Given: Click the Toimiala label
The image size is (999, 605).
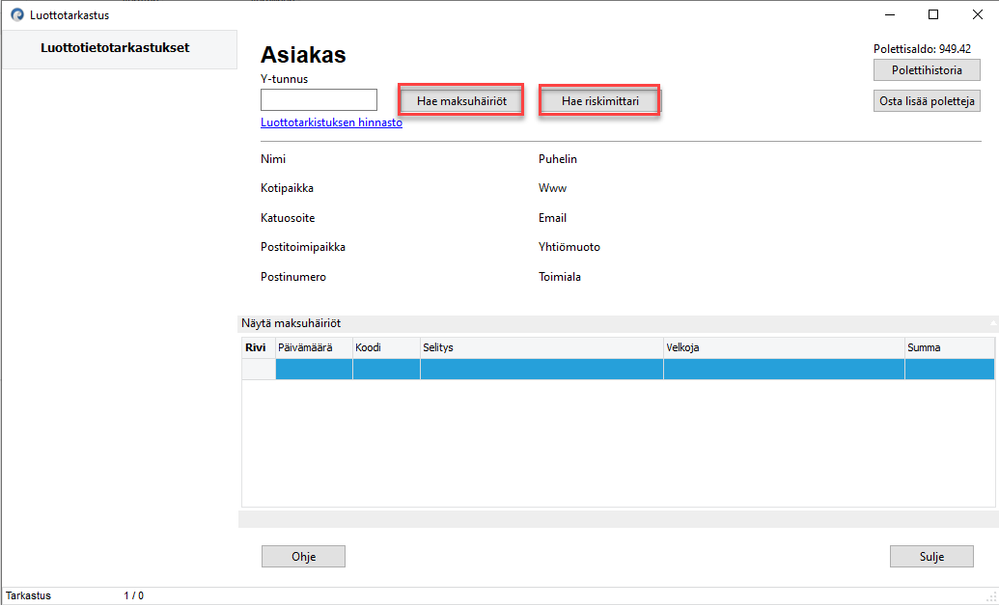Looking at the screenshot, I should point(559,277).
